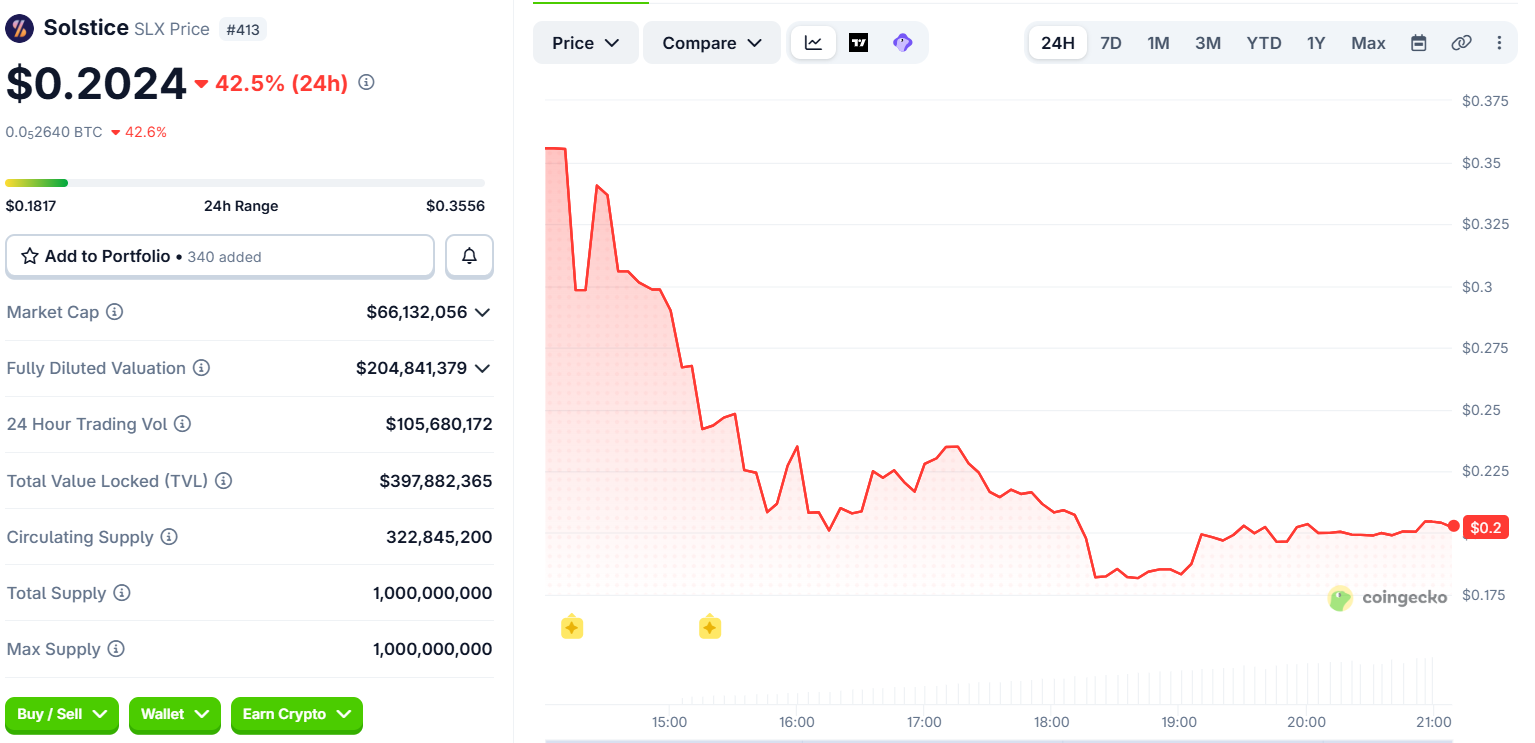Open the Total Value Locked info icon
The height and width of the screenshot is (743, 1535).
(x=224, y=481)
